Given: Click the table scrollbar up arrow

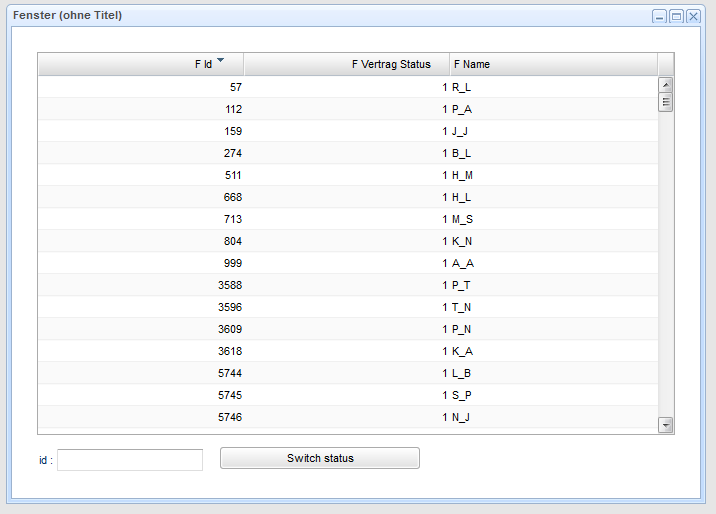Looking at the screenshot, I should coord(666,84).
